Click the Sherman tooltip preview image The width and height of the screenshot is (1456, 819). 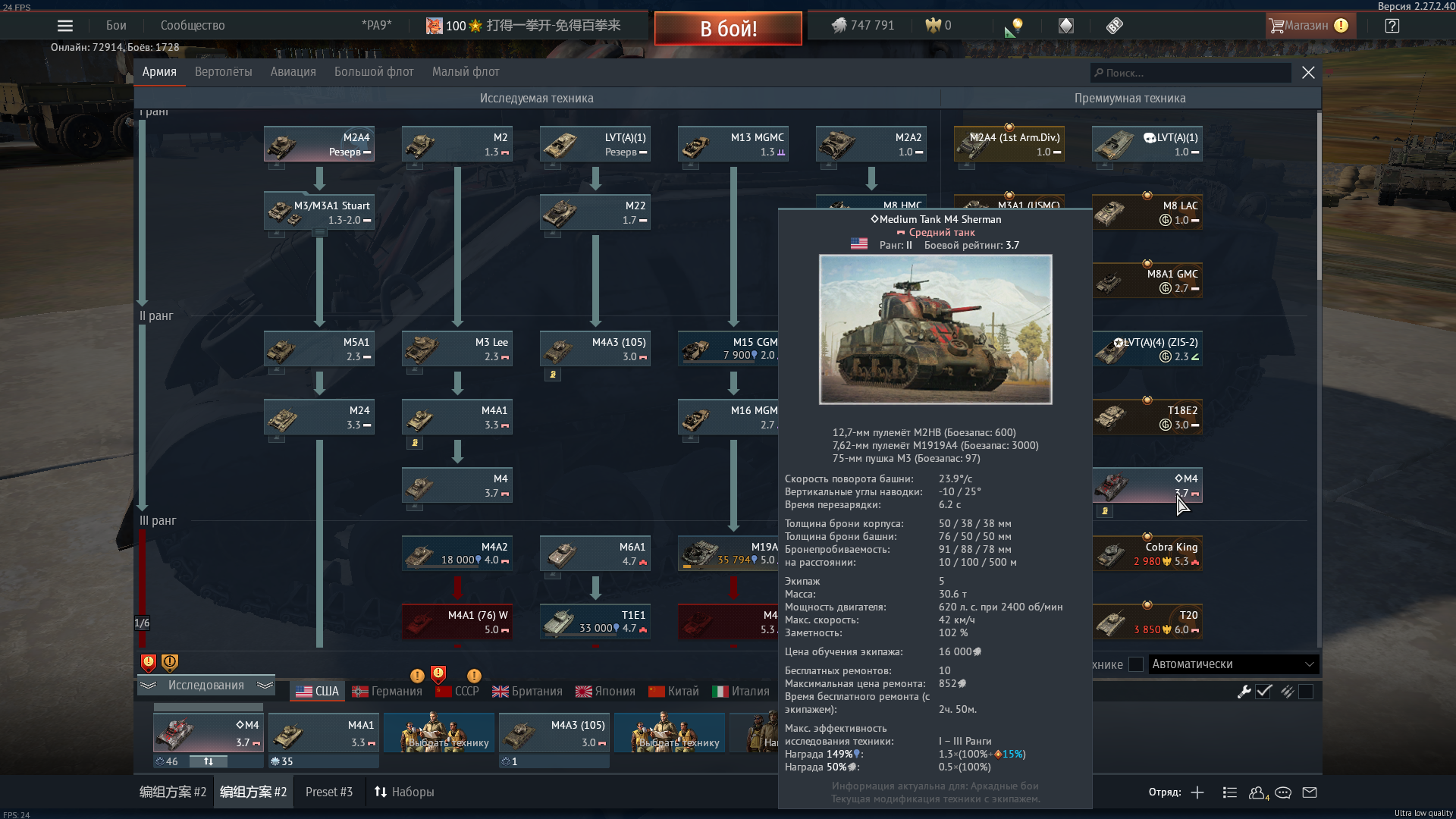click(x=935, y=329)
